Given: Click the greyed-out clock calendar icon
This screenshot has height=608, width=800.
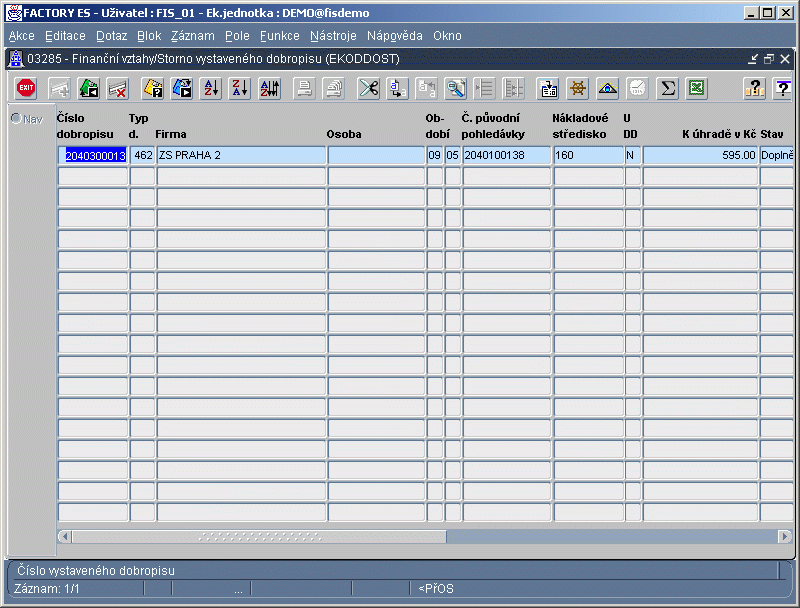Looking at the screenshot, I should tap(637, 88).
